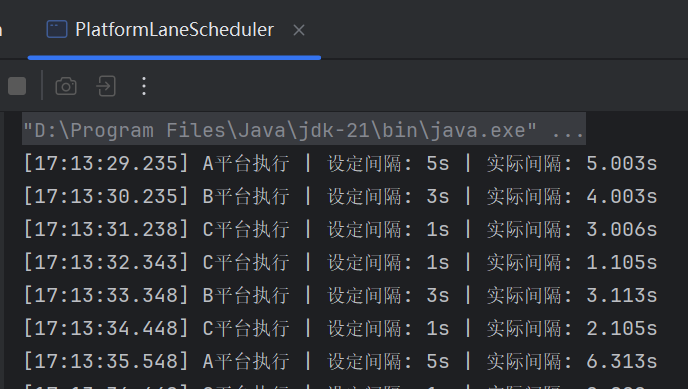Click the 17:13:29.235 timestamp in the console
Image resolution: width=688 pixels, height=389 pixels.
106,164
